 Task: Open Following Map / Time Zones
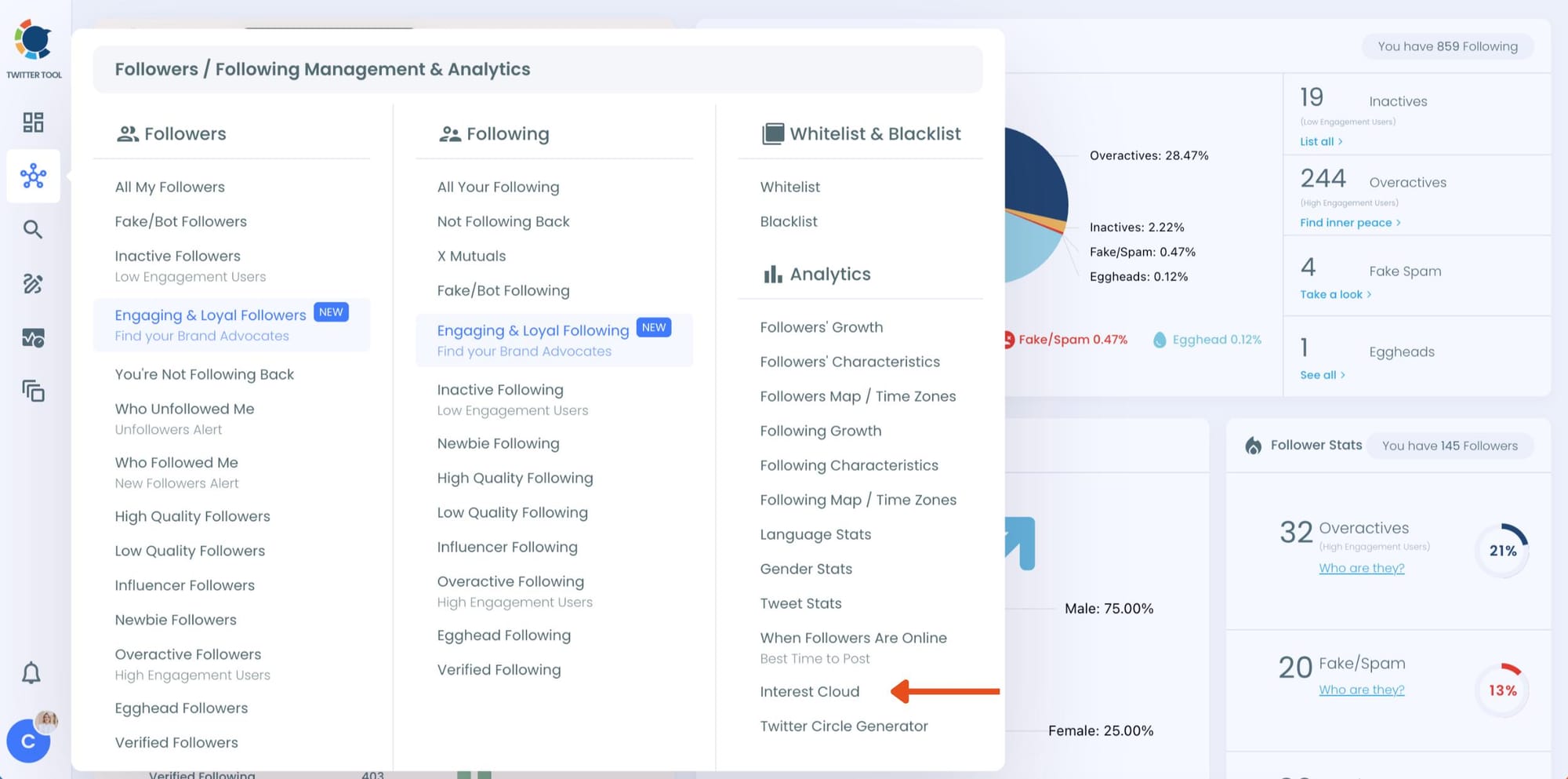[858, 500]
